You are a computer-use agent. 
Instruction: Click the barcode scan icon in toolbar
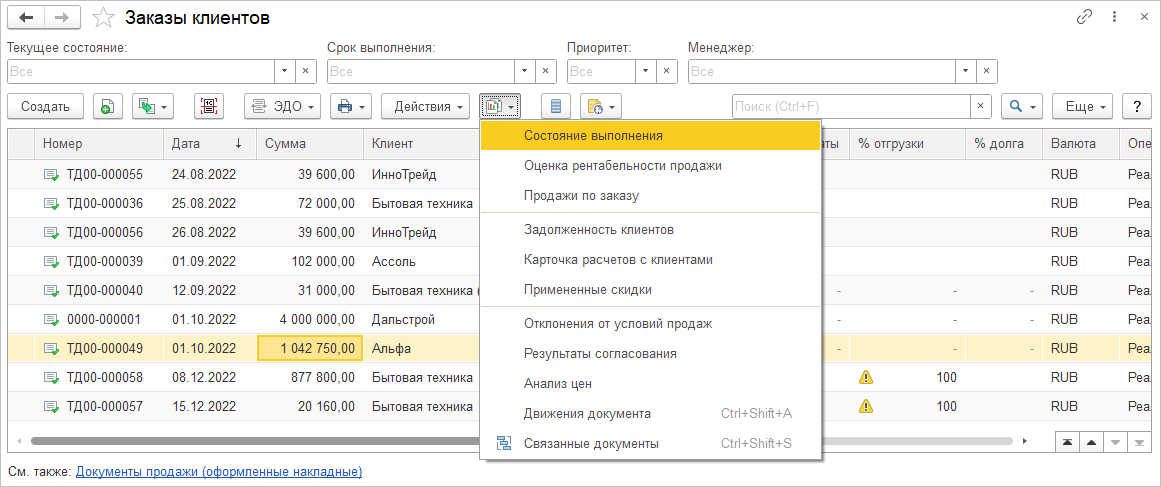point(210,106)
